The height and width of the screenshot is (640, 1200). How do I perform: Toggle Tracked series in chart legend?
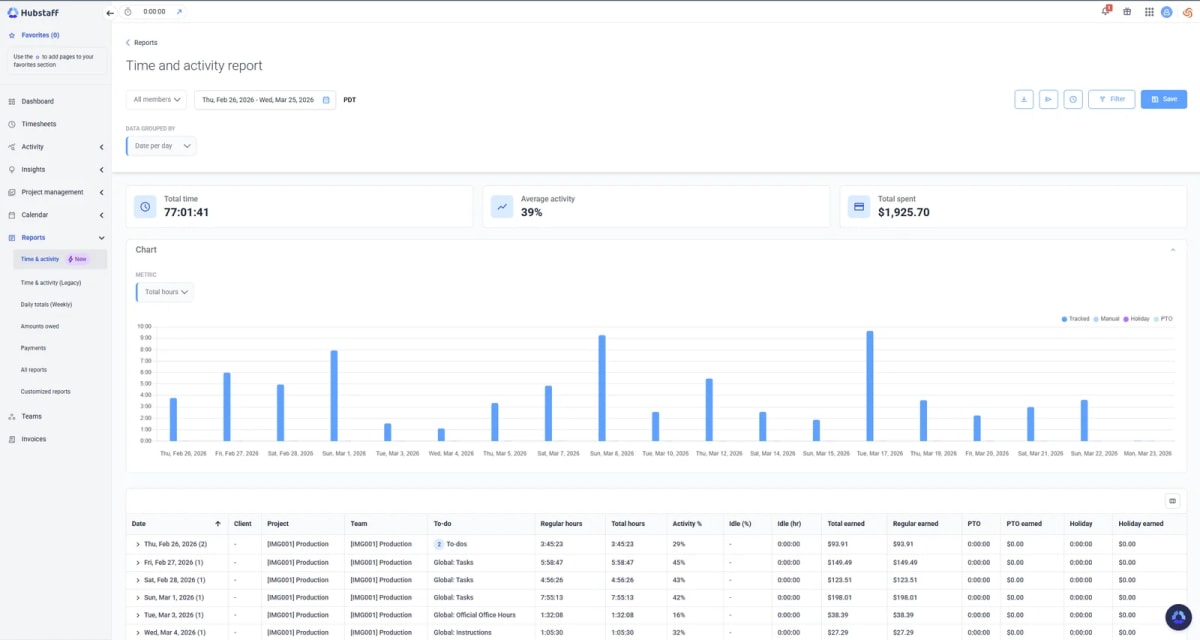(1076, 318)
